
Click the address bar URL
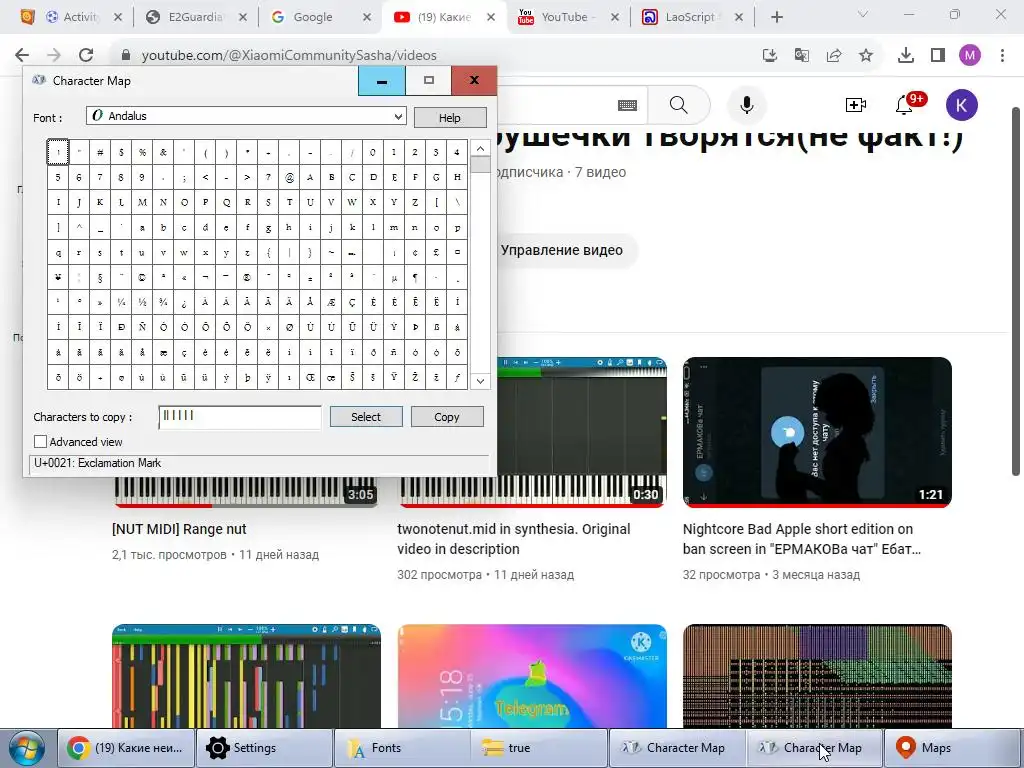[289, 56]
